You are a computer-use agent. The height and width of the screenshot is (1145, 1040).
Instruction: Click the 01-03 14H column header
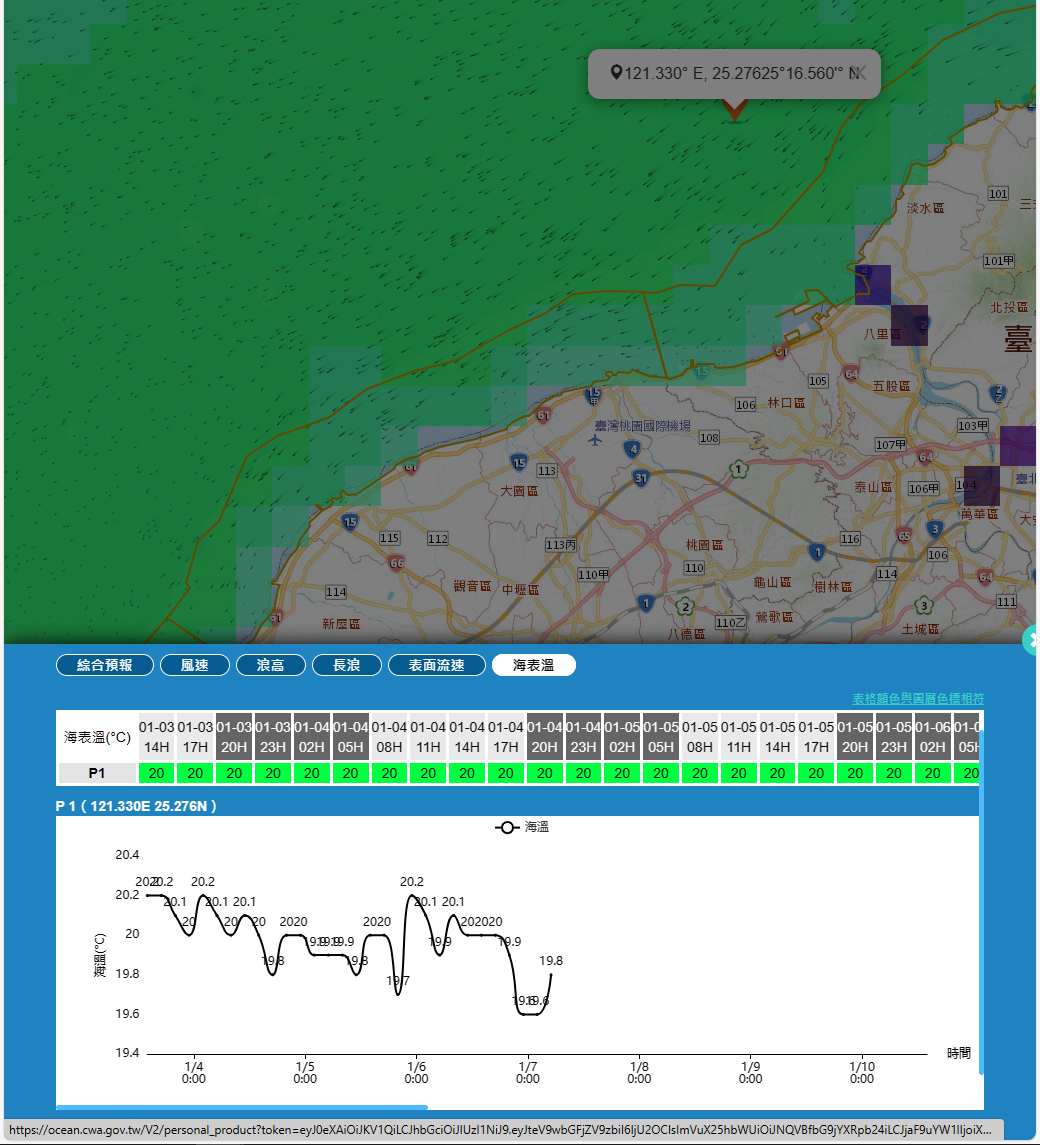pyautogui.click(x=156, y=736)
